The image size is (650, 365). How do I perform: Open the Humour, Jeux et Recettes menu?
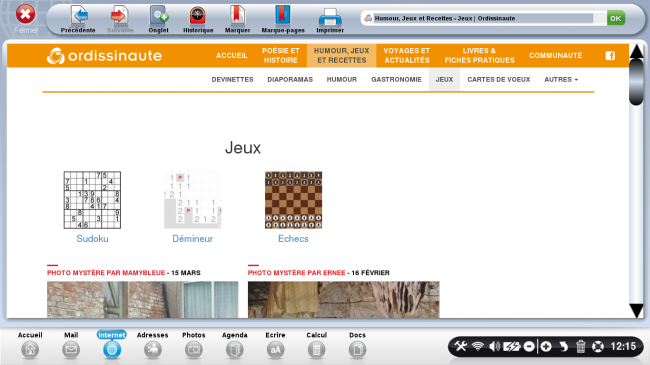click(342, 56)
